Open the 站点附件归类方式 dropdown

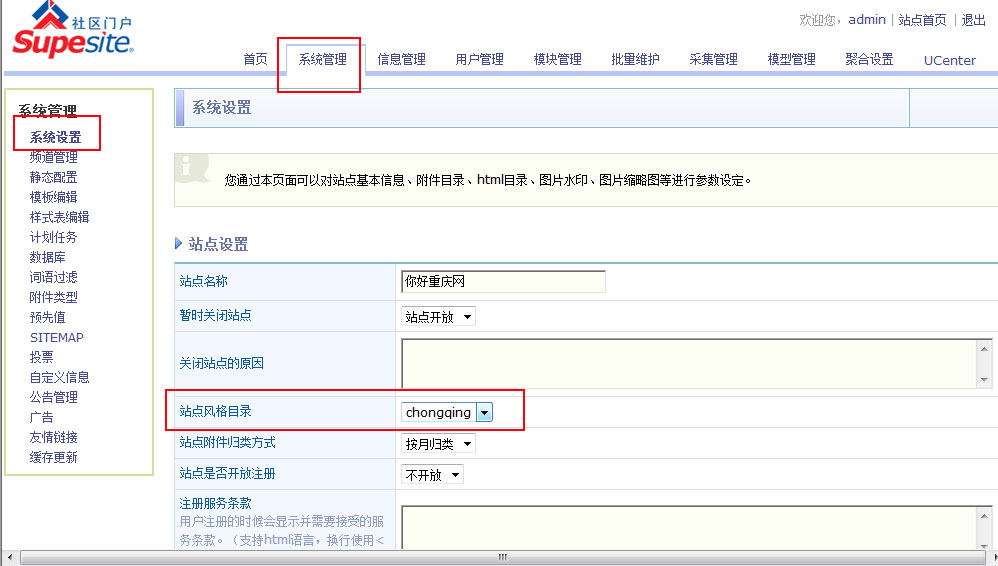(x=438, y=444)
